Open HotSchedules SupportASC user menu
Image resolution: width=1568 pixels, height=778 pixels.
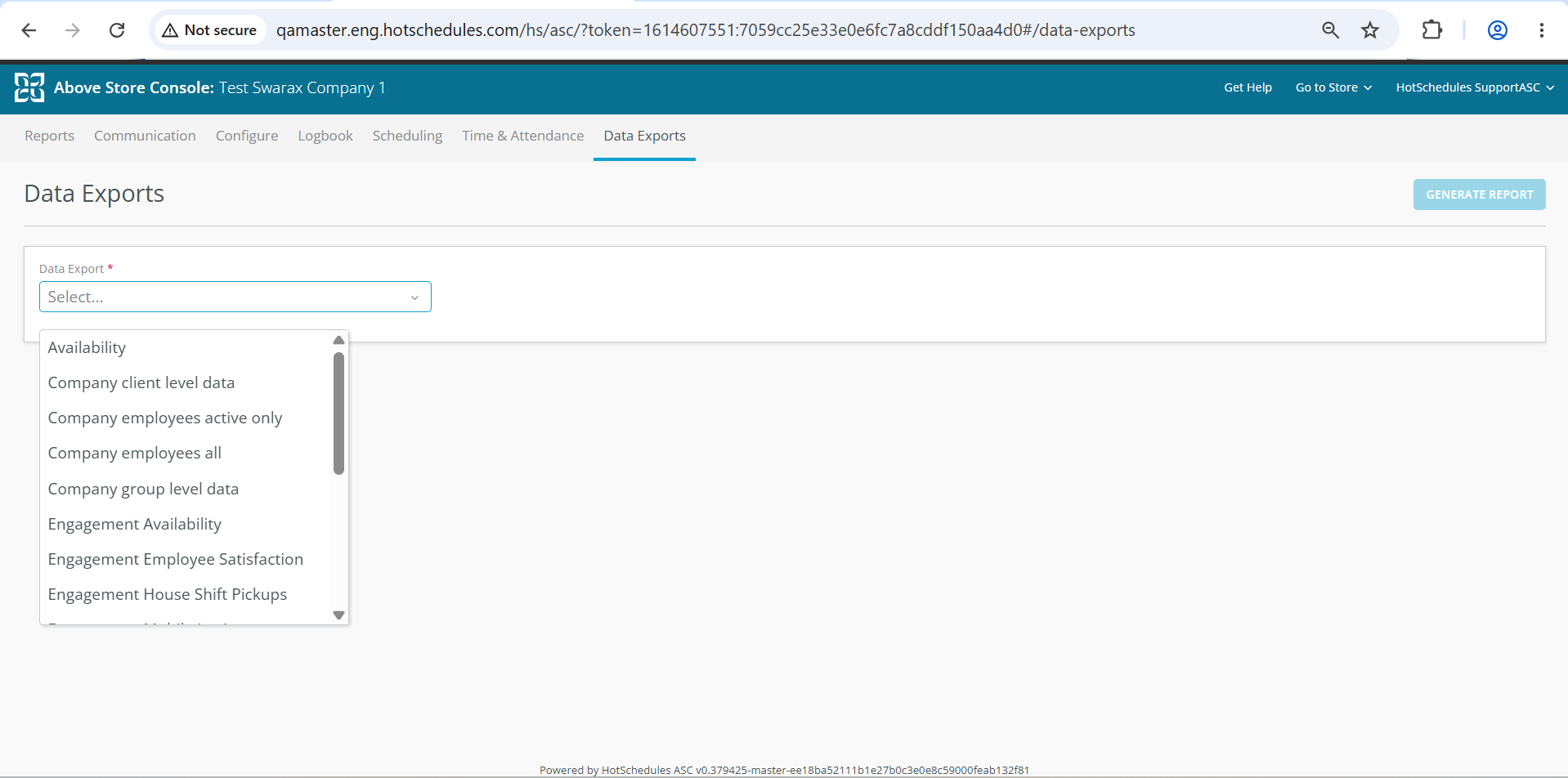point(1475,87)
